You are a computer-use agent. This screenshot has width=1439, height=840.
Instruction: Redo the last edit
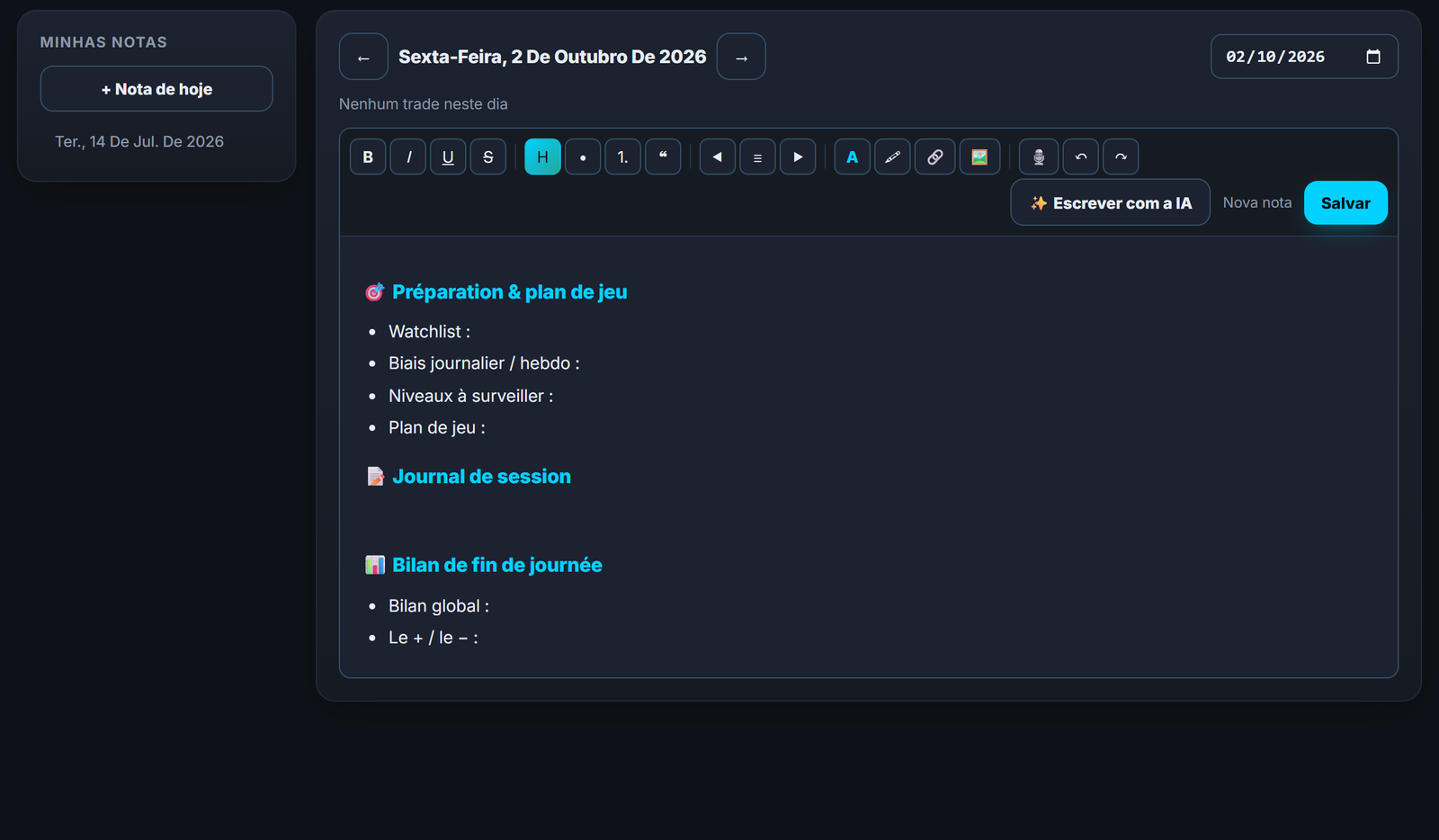click(1121, 156)
